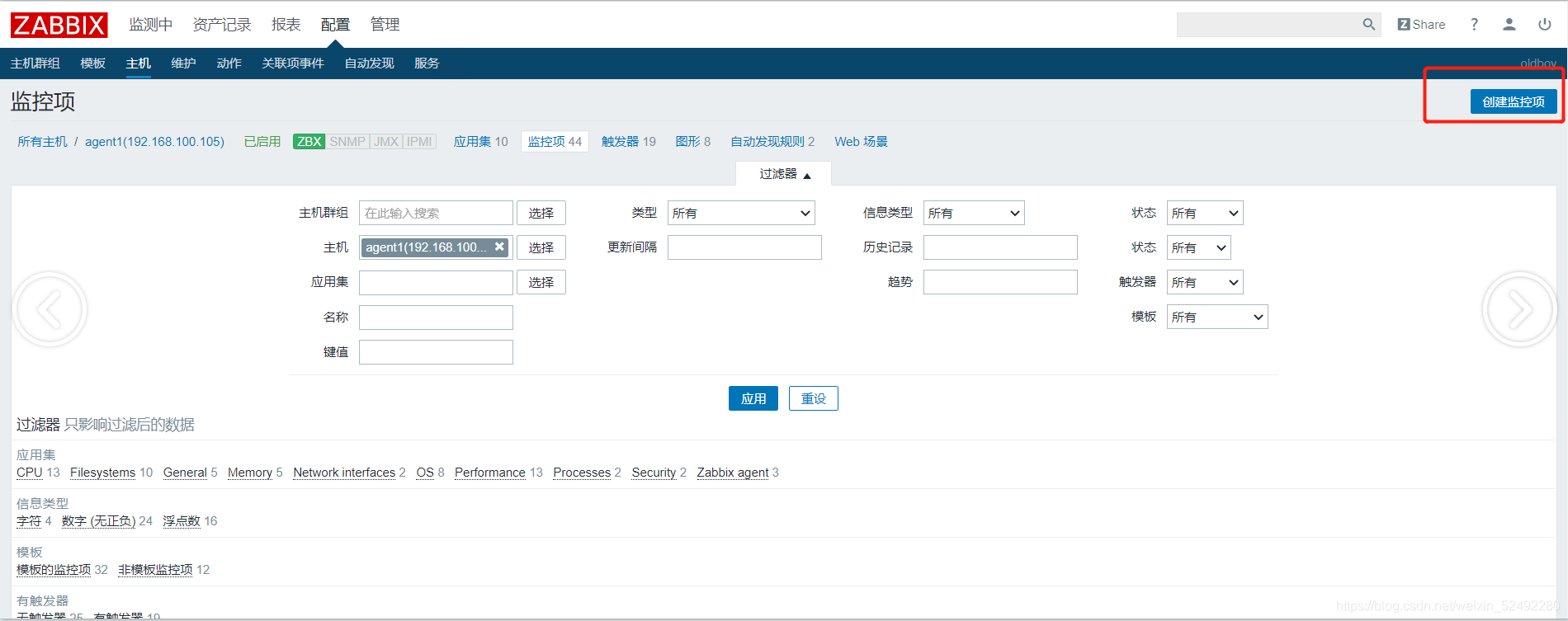Open the user profile icon
This screenshot has width=1568, height=621.
pyautogui.click(x=1509, y=25)
